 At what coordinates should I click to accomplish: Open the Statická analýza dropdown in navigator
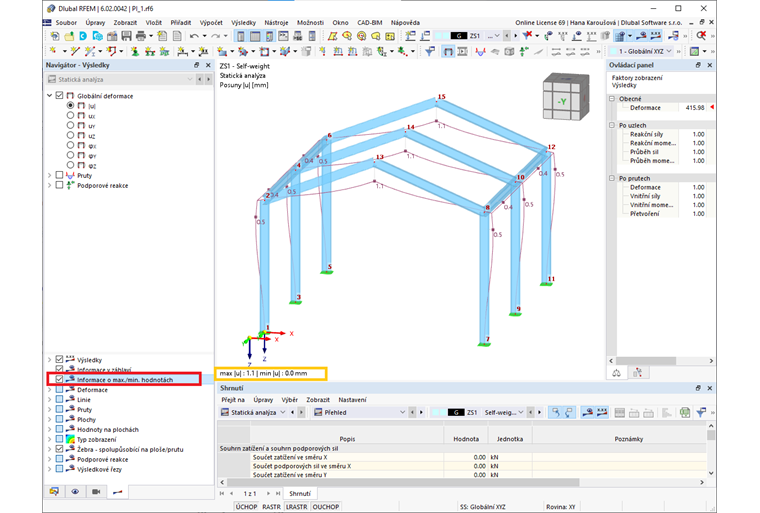tap(120, 79)
